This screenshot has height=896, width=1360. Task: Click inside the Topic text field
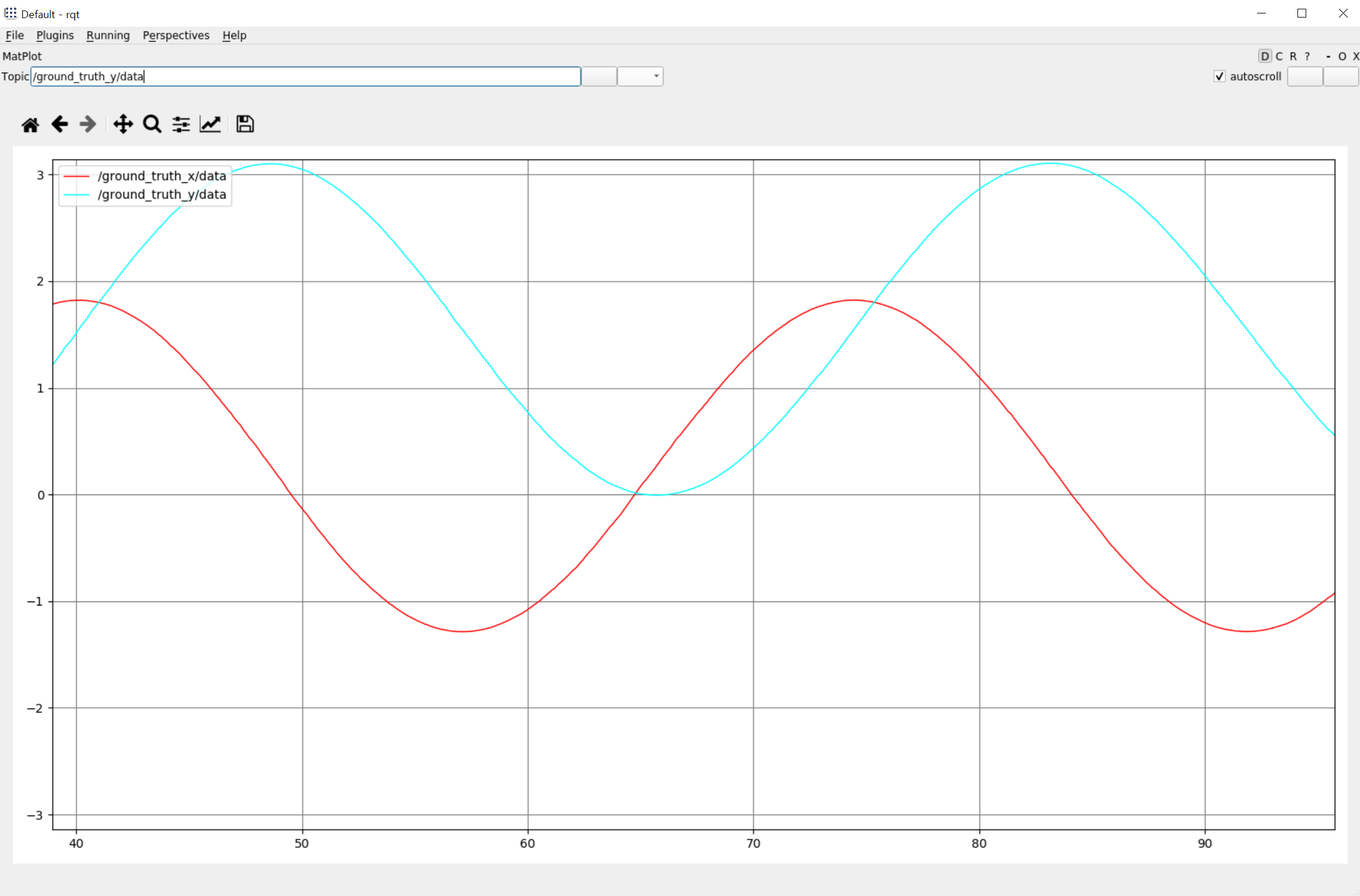point(305,77)
